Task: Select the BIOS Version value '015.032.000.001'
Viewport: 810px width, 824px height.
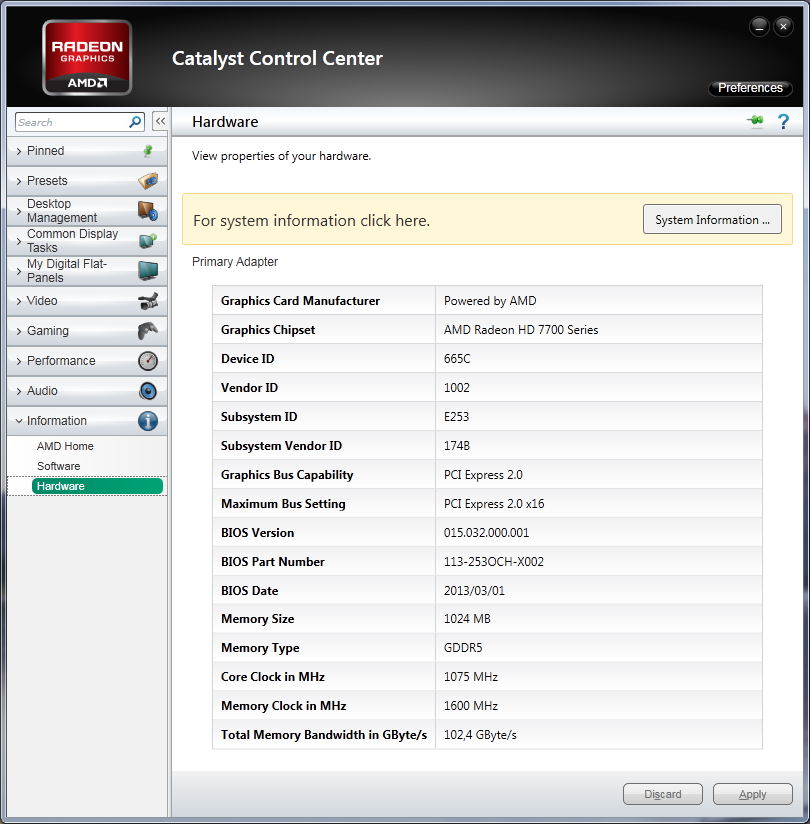Action: (486, 532)
